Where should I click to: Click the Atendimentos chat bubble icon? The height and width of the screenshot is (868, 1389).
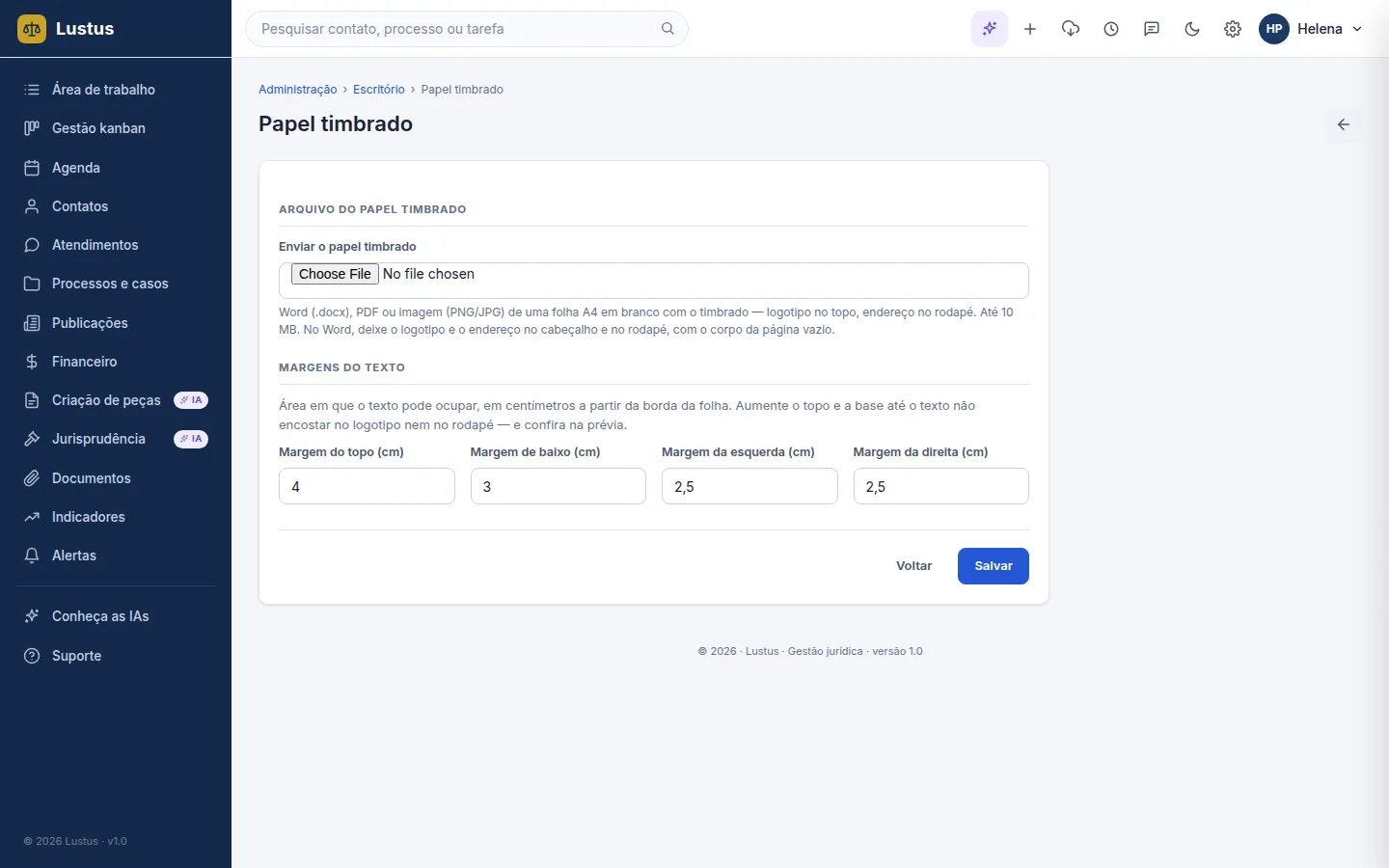[32, 245]
